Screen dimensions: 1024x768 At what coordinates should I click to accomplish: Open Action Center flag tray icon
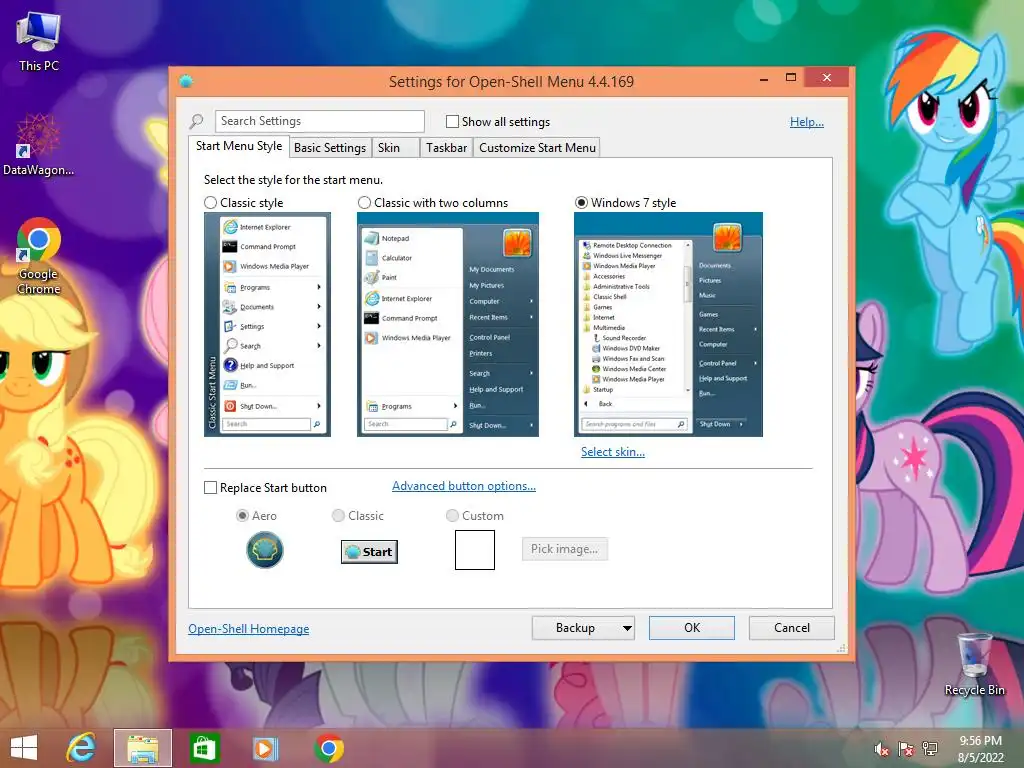(906, 750)
